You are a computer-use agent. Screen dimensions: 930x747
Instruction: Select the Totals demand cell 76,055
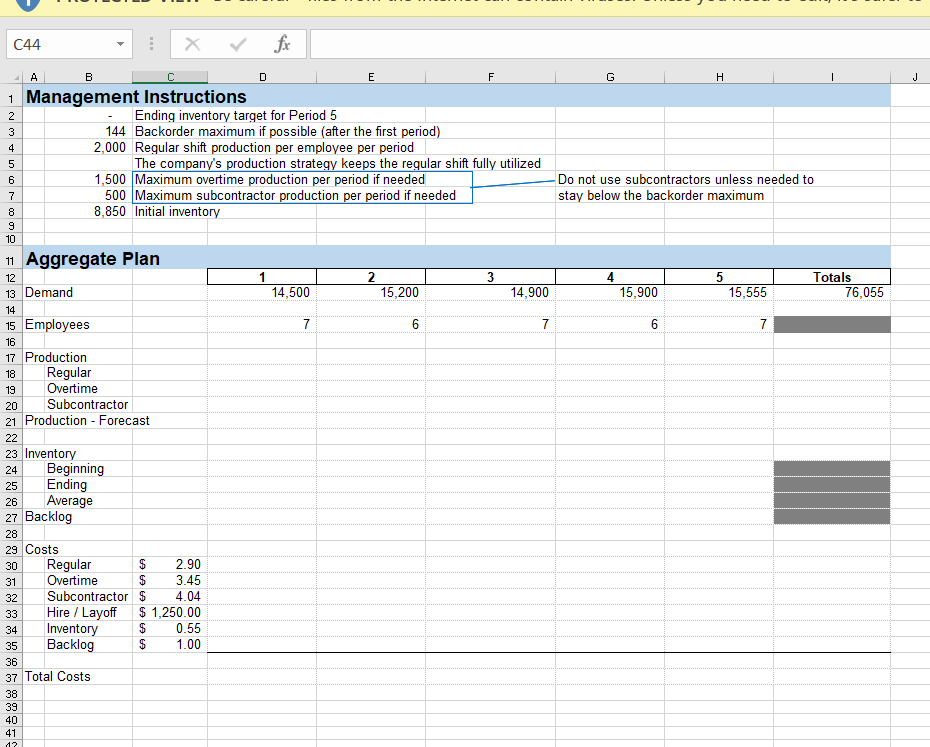(832, 293)
